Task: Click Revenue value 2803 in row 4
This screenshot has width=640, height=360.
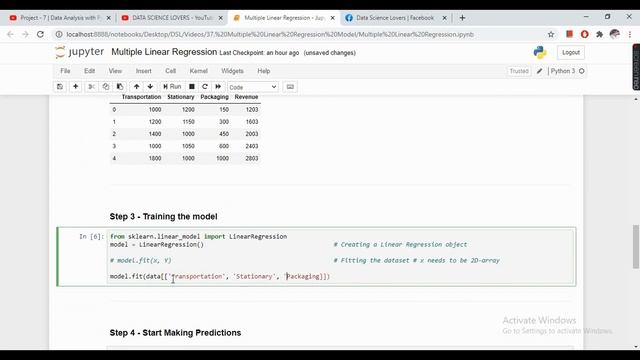Action: (252, 158)
